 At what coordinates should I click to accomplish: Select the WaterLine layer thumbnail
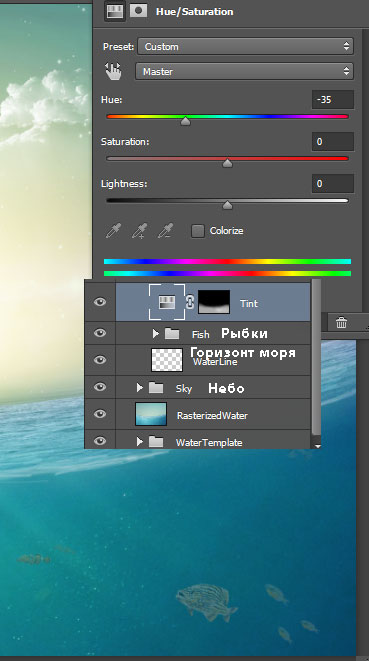pyautogui.click(x=167, y=360)
